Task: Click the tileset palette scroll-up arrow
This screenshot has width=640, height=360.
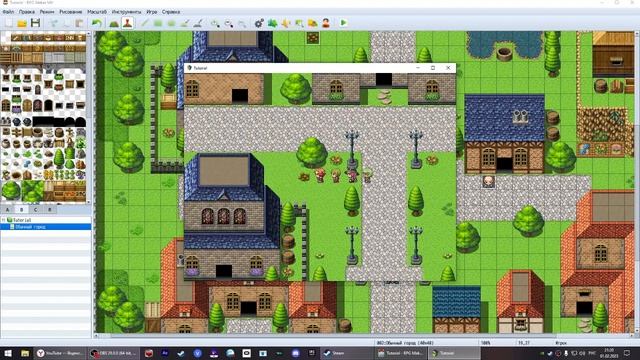Action: 89,34
